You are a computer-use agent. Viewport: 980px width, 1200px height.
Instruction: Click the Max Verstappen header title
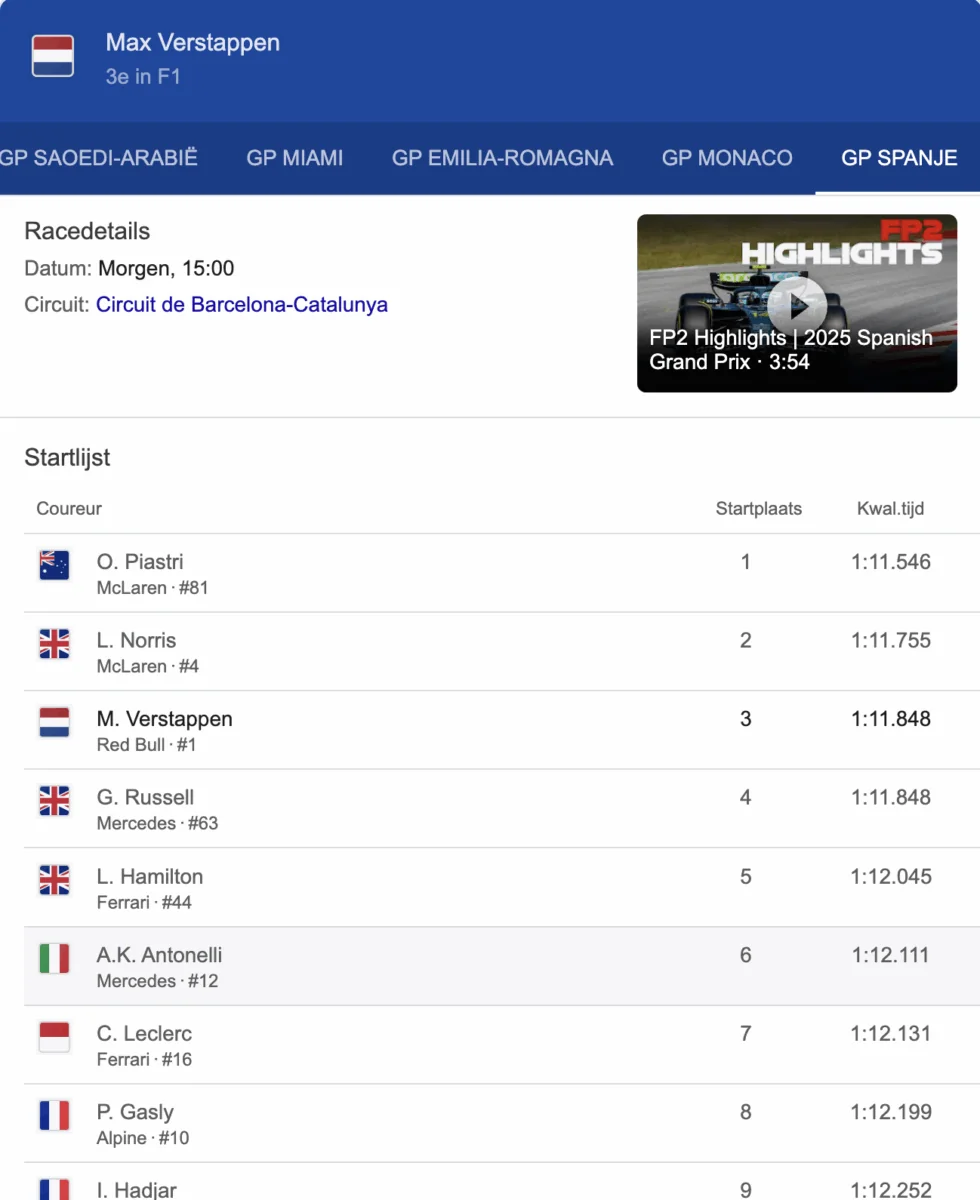(193, 43)
